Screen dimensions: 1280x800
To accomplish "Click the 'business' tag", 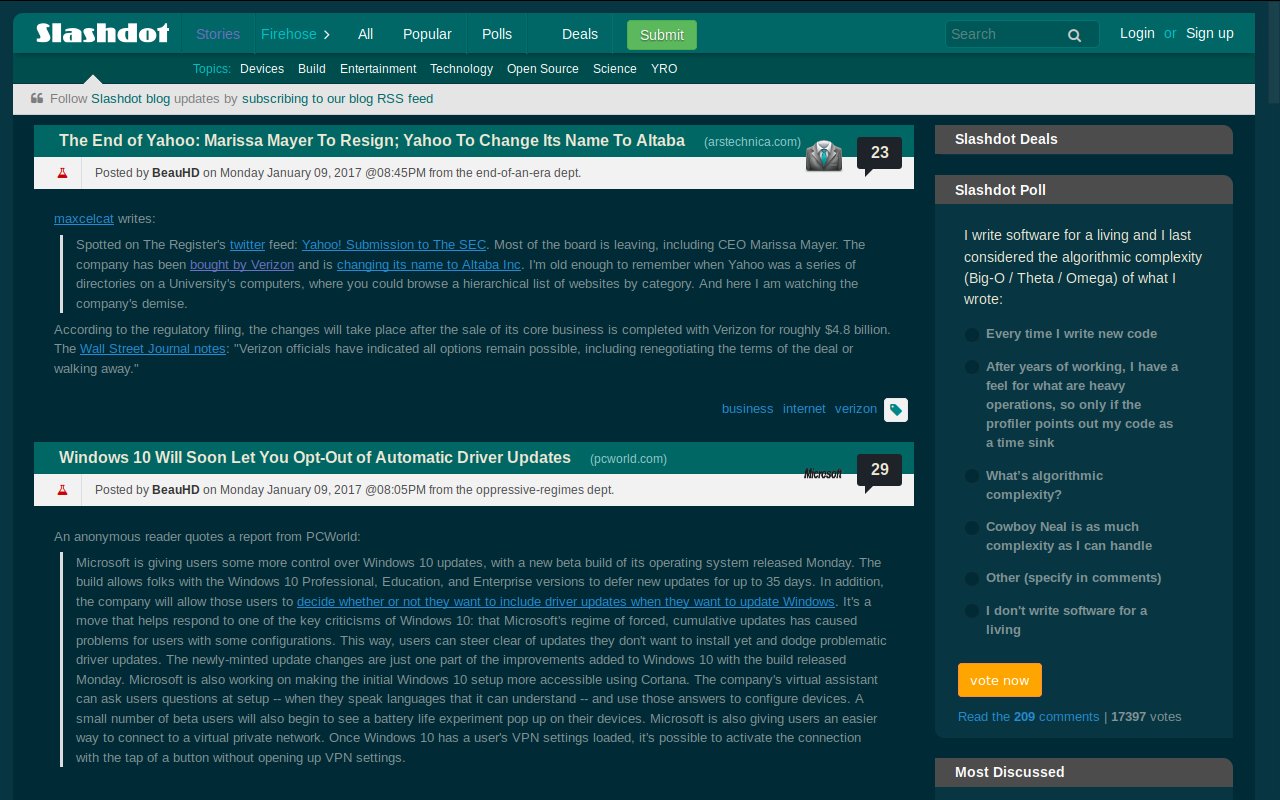I will pos(747,408).
